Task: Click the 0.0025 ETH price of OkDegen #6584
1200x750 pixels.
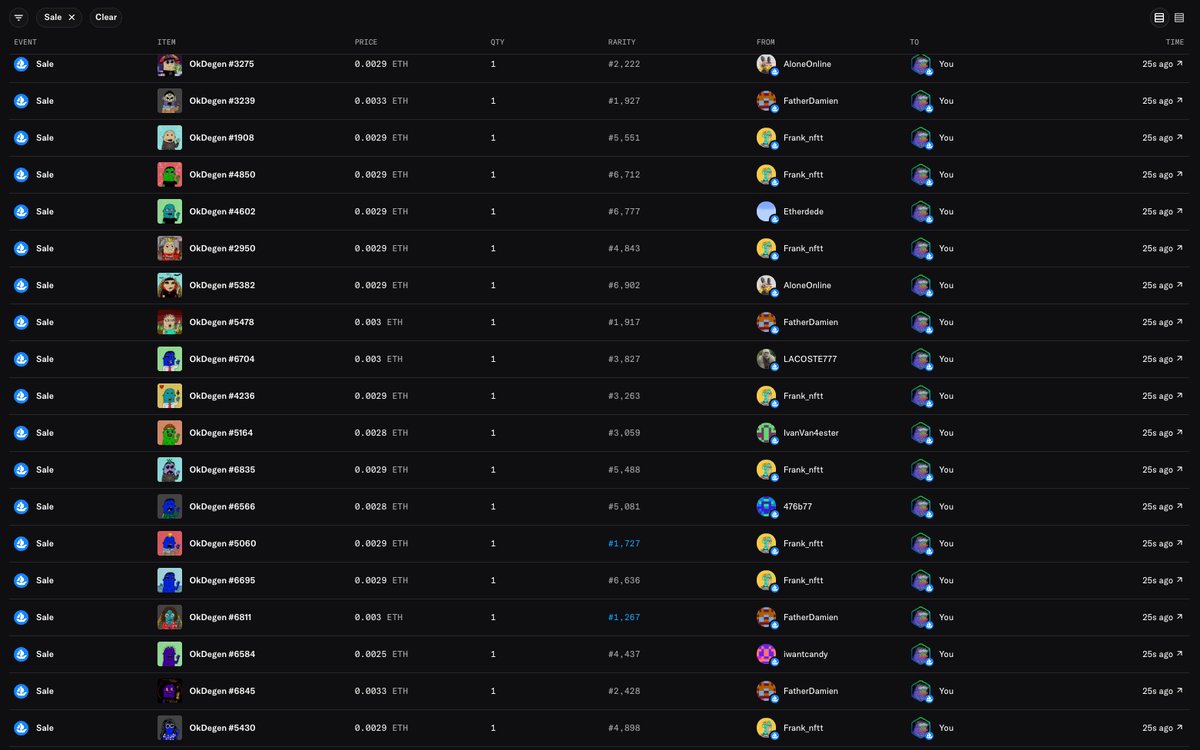Action: coord(381,654)
